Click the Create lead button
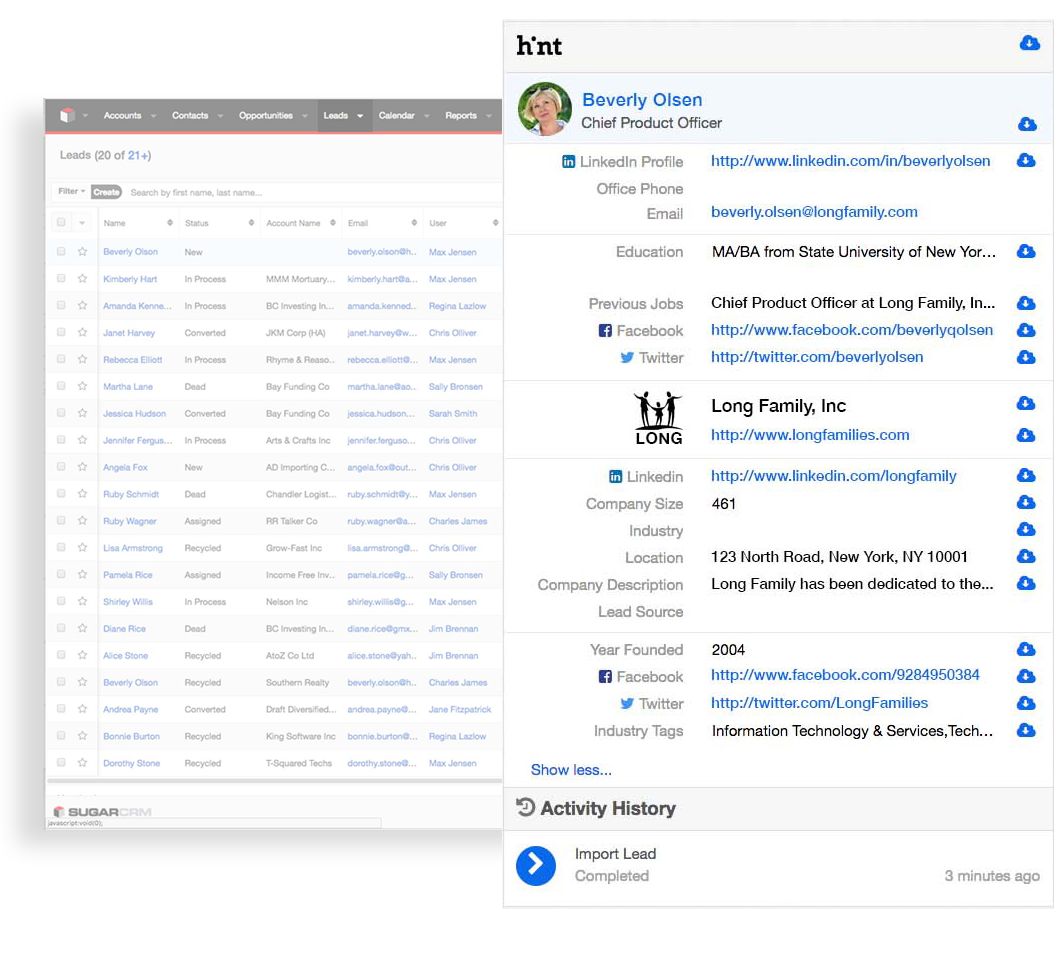Viewport: 1054px width, 955px height. (106, 192)
